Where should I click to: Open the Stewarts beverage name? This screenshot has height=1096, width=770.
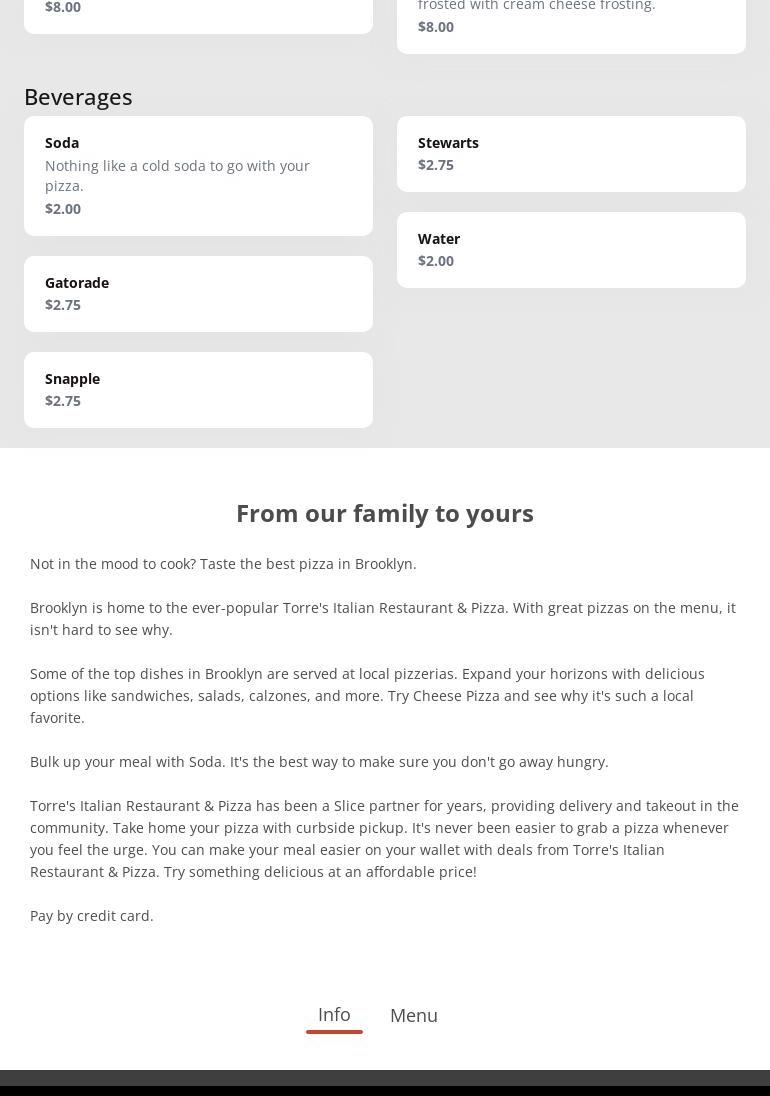coord(448,143)
